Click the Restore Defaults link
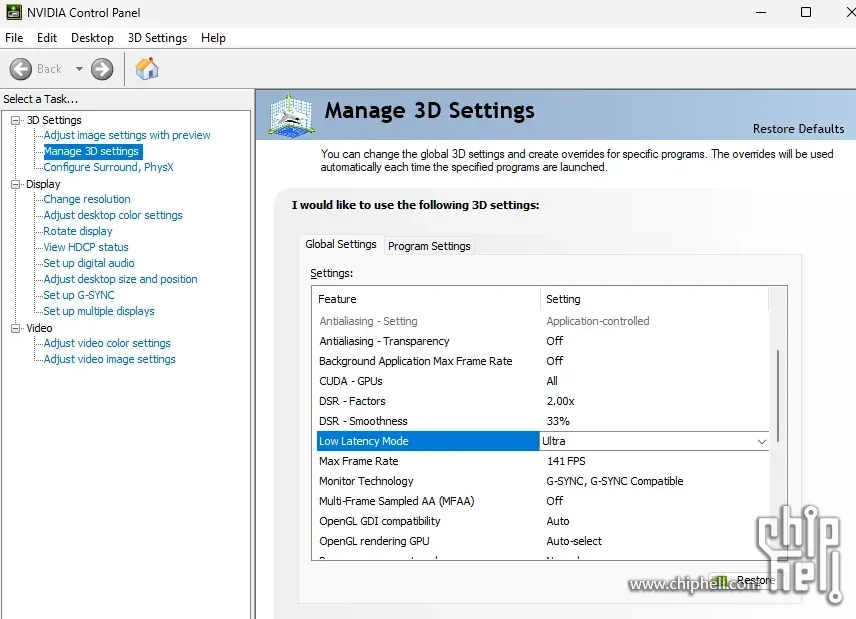 click(x=798, y=129)
